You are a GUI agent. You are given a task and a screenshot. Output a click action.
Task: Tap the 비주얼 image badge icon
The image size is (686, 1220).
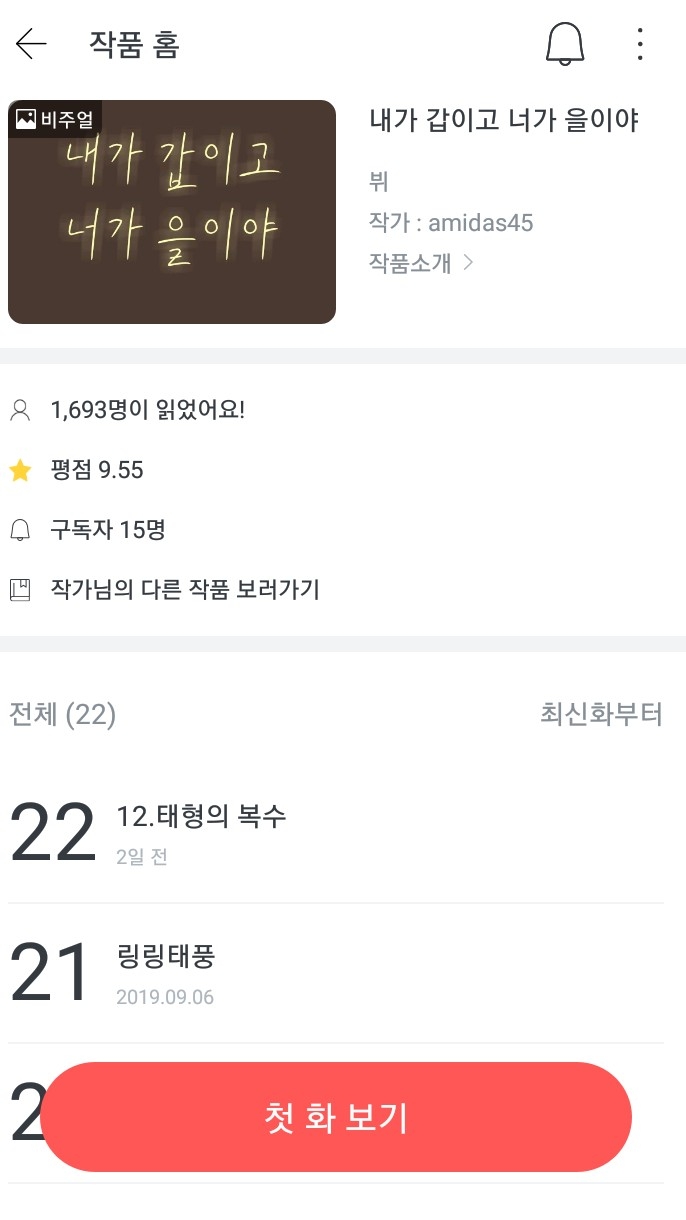click(27, 120)
